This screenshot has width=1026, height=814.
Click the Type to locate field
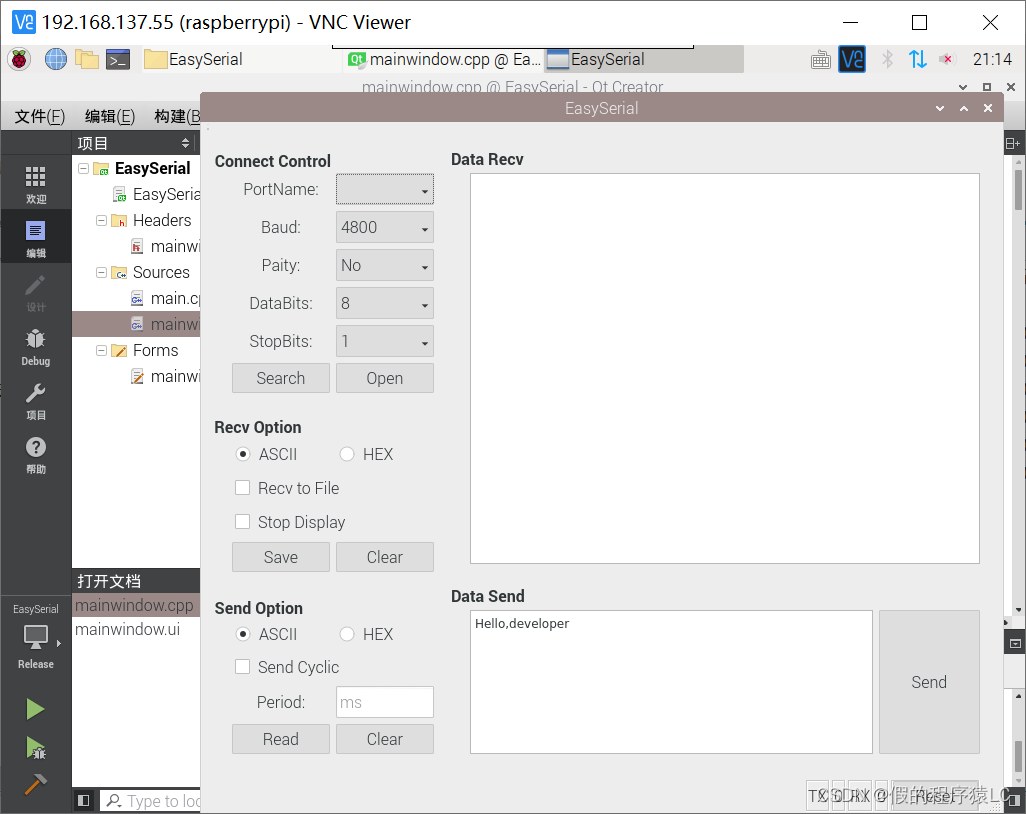(150, 801)
